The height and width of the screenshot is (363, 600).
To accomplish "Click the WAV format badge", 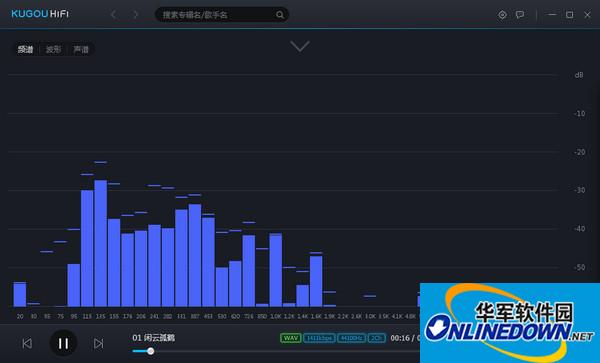I will coord(290,338).
